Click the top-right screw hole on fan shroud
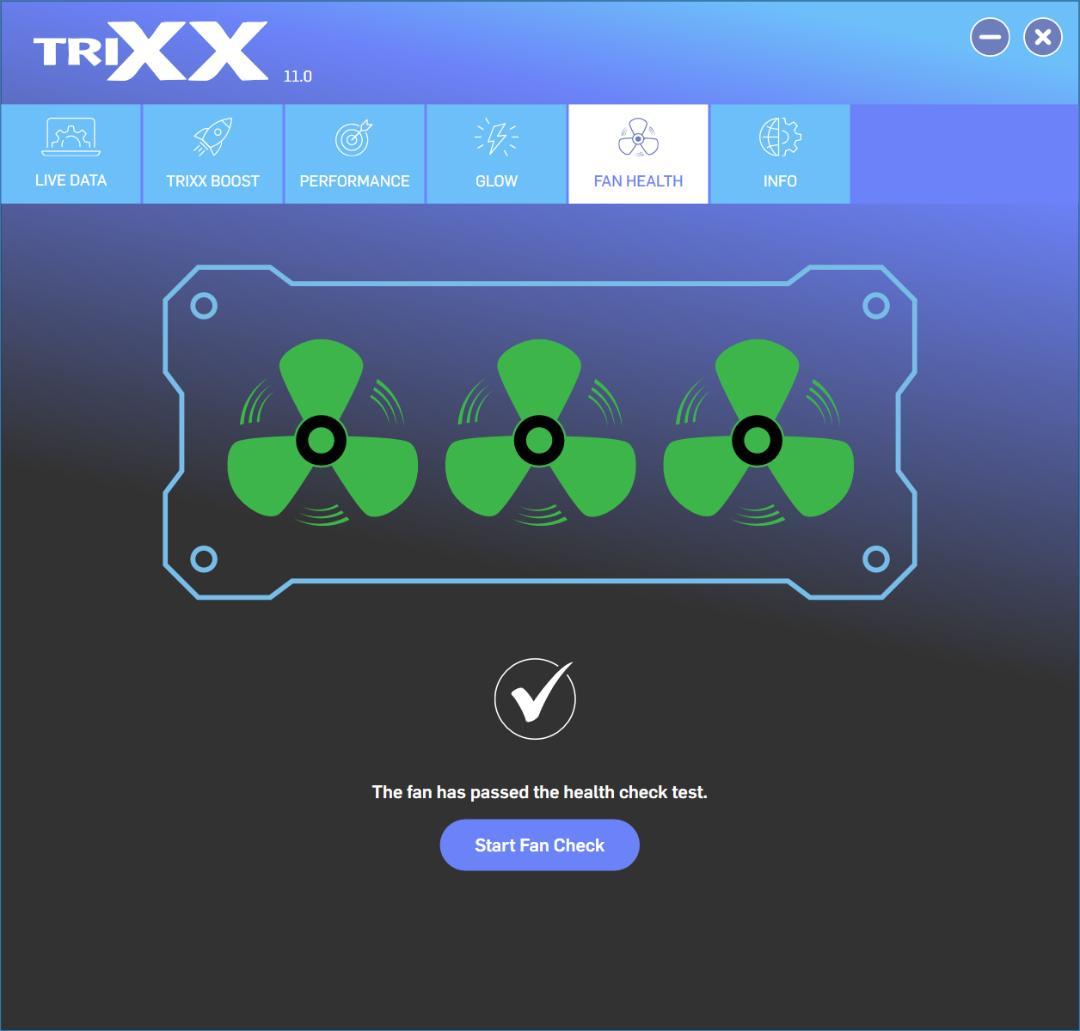1080x1031 pixels. click(x=876, y=306)
